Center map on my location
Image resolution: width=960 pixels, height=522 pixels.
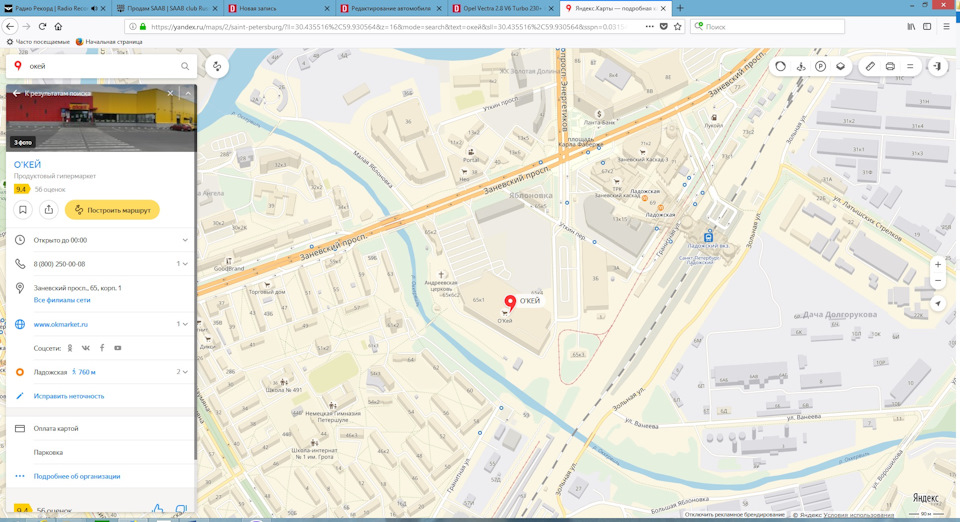pyautogui.click(x=937, y=304)
